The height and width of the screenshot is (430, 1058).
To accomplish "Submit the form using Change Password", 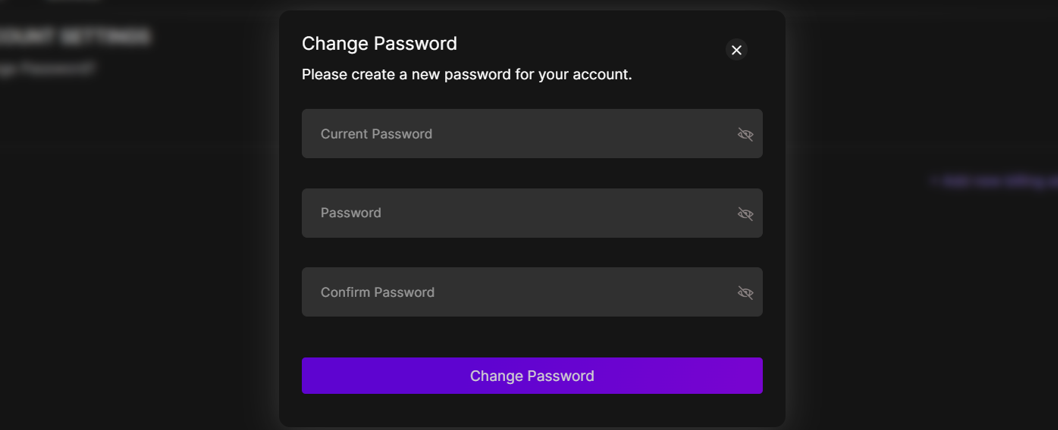I will point(532,376).
